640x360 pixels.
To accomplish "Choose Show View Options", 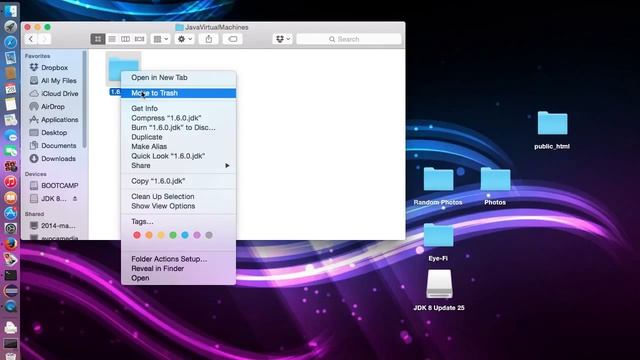I will (x=178, y=206).
